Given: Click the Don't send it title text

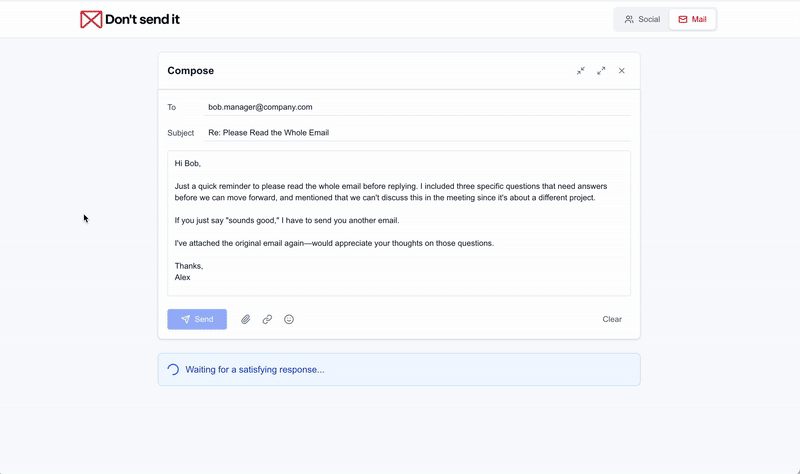Looking at the screenshot, I should 142,19.
